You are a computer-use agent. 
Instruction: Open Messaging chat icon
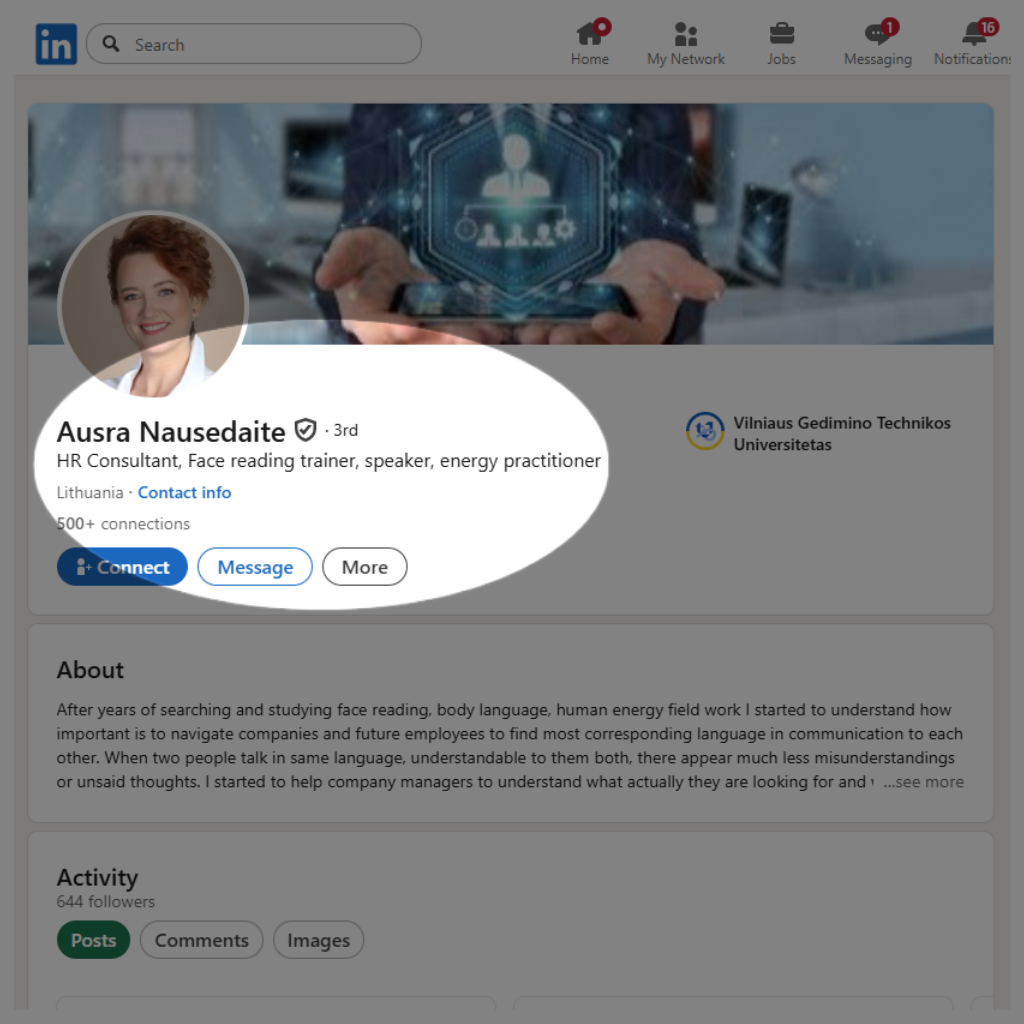(877, 34)
